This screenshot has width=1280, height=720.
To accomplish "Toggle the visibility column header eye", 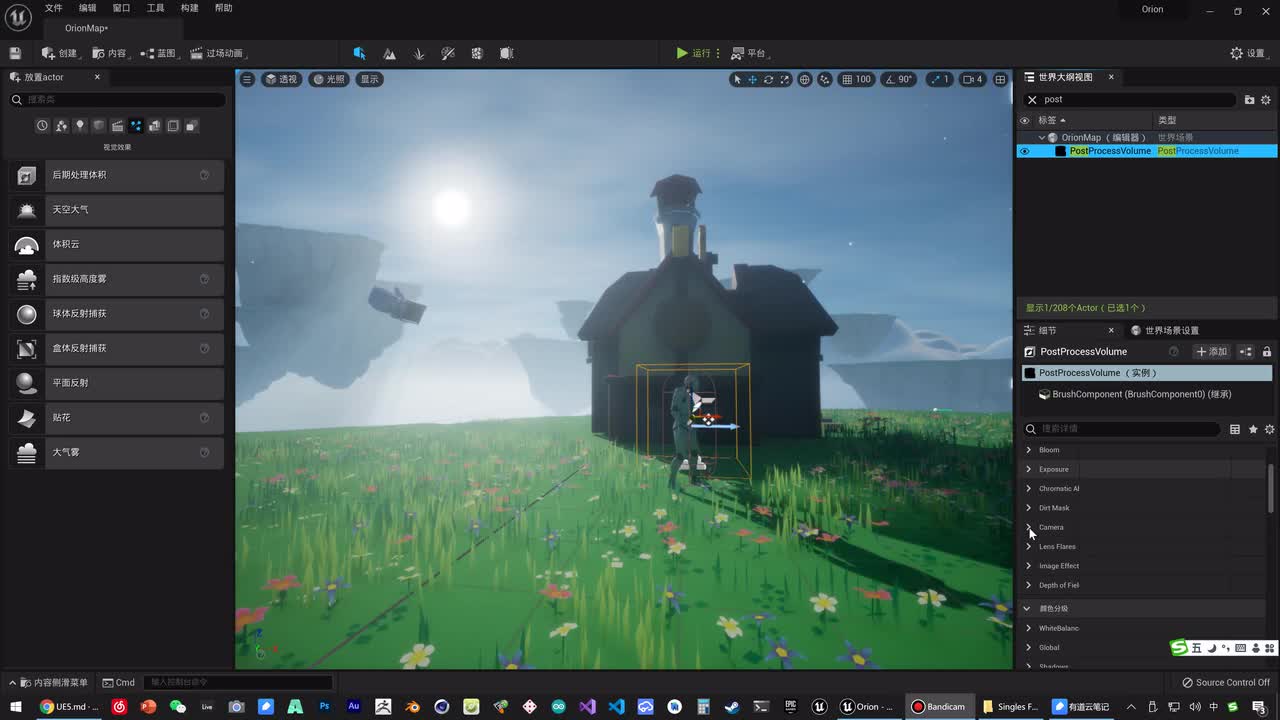I will coord(1024,120).
